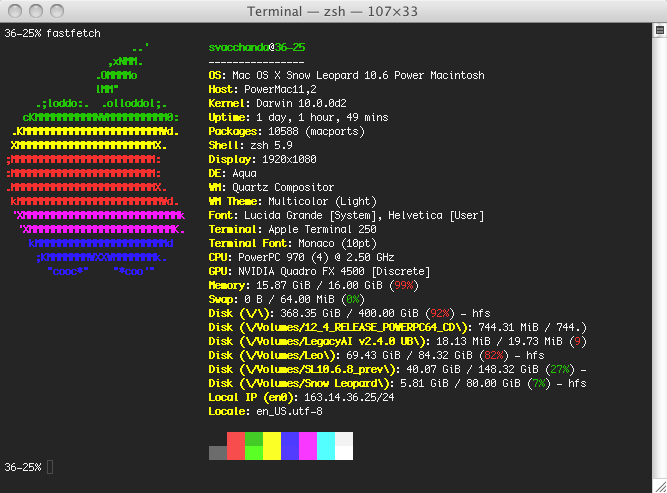The height and width of the screenshot is (493, 667).
Task: Click the Disk 'SL10.6.8_prev' line
Action: [397, 370]
